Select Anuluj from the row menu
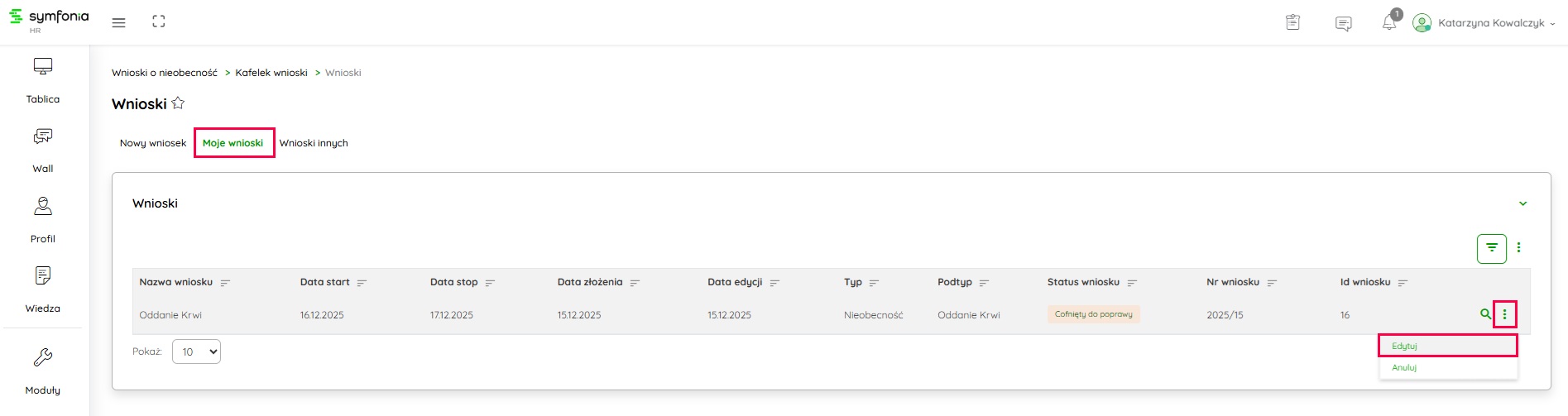The image size is (1568, 416). pyautogui.click(x=1405, y=368)
